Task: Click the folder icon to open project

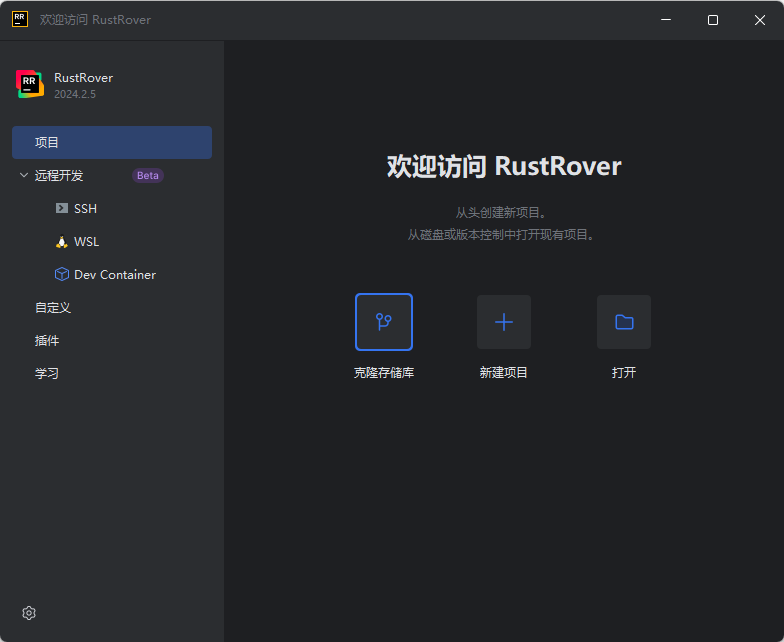Action: 624,322
